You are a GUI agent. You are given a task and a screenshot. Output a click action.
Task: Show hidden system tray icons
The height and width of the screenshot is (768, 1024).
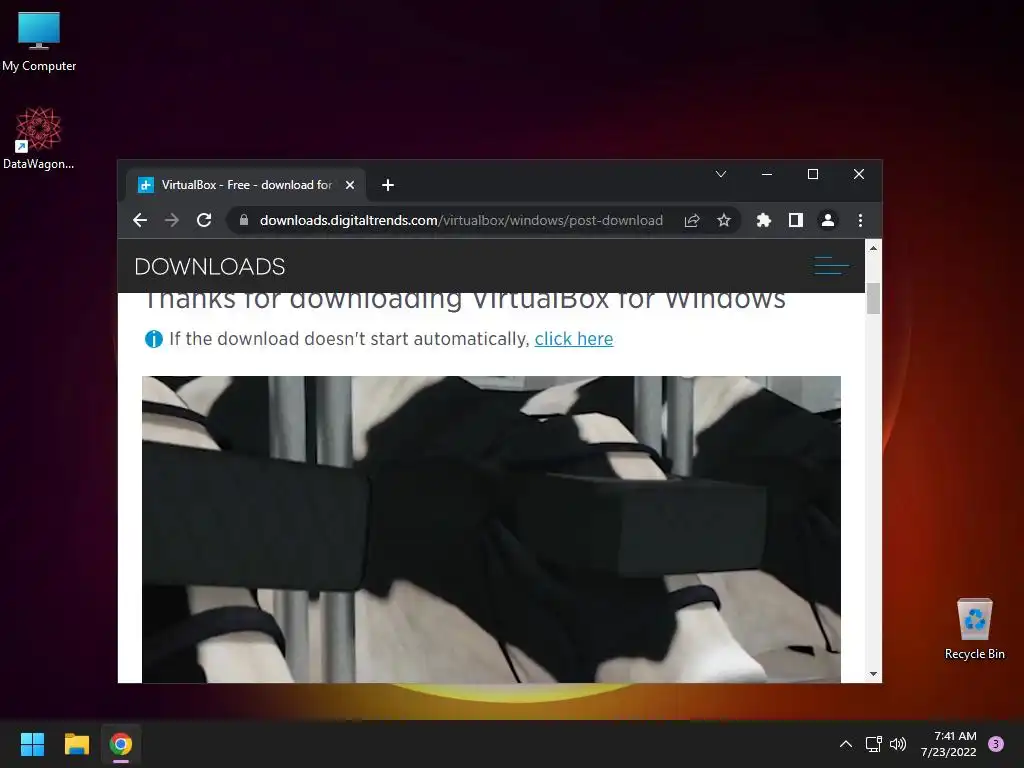pyautogui.click(x=846, y=744)
